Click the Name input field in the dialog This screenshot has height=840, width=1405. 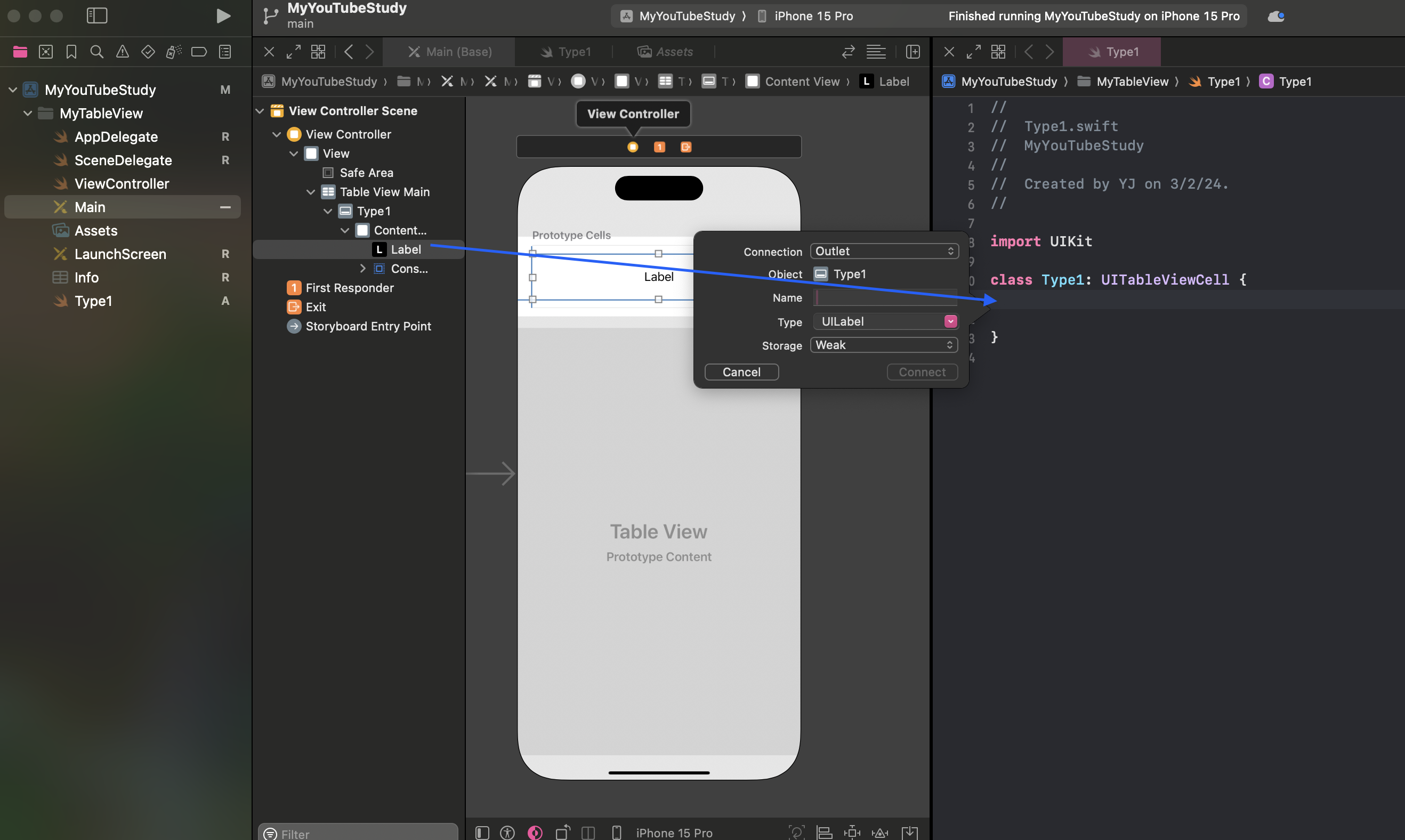[x=884, y=297]
